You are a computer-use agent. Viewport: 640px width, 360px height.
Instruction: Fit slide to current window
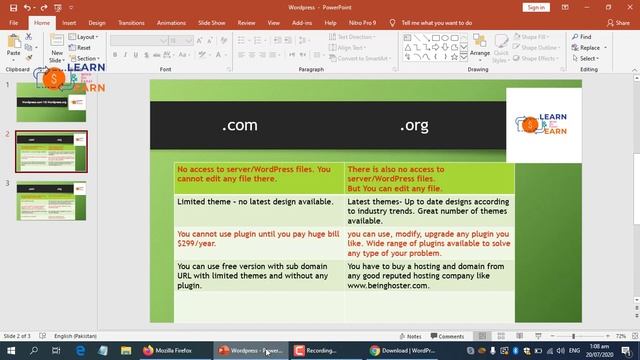coord(635,336)
